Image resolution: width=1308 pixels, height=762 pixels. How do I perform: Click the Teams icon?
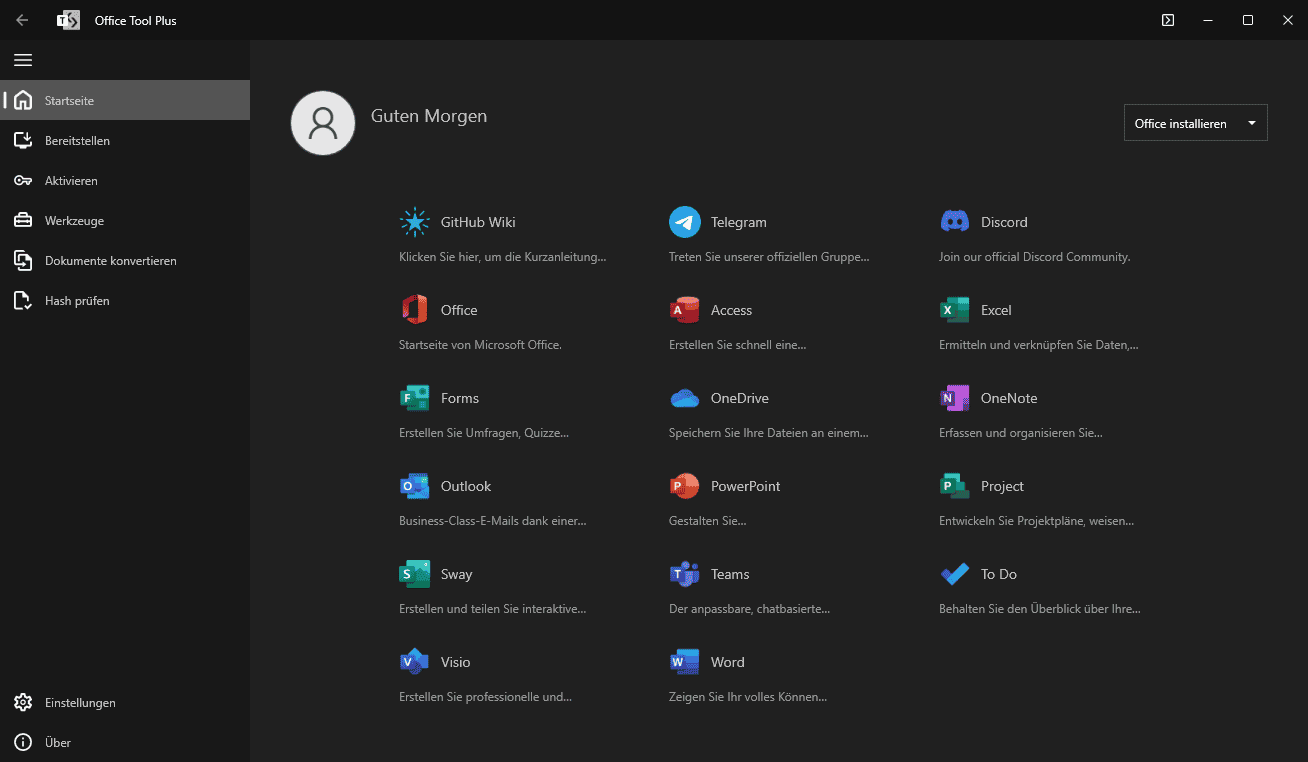coord(685,574)
